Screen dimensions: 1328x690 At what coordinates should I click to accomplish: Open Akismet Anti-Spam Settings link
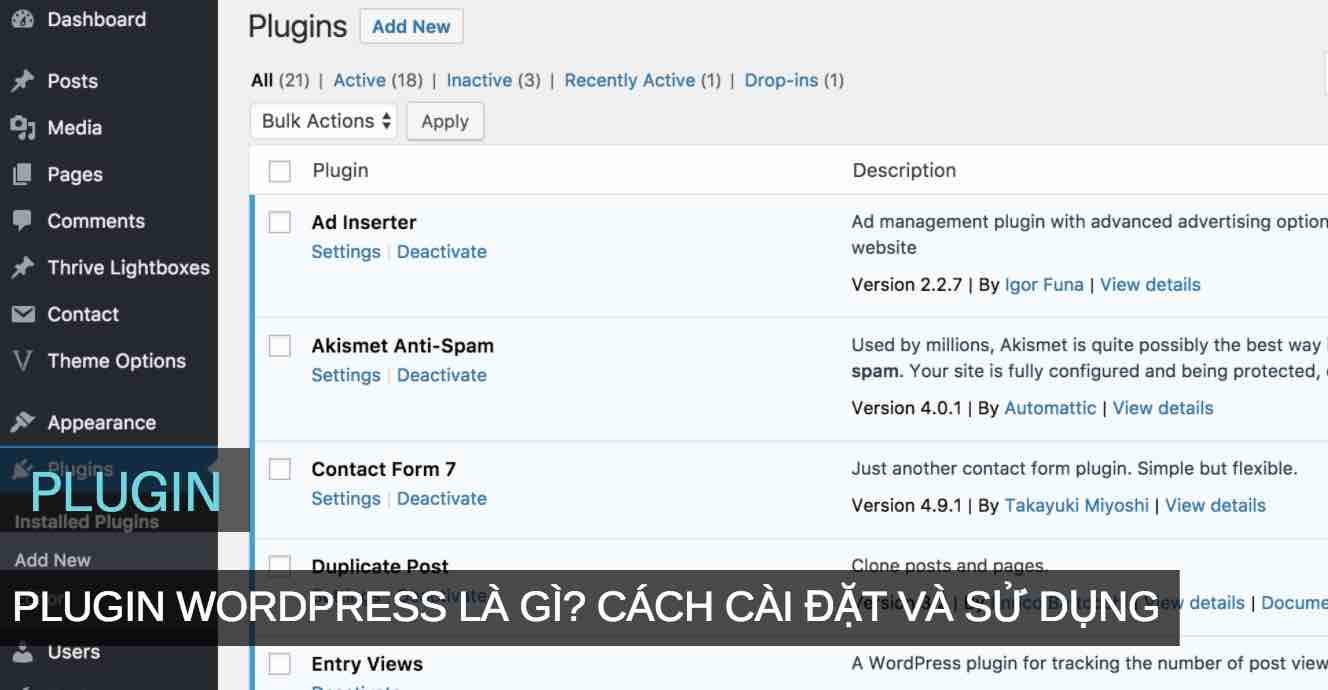[x=346, y=375]
